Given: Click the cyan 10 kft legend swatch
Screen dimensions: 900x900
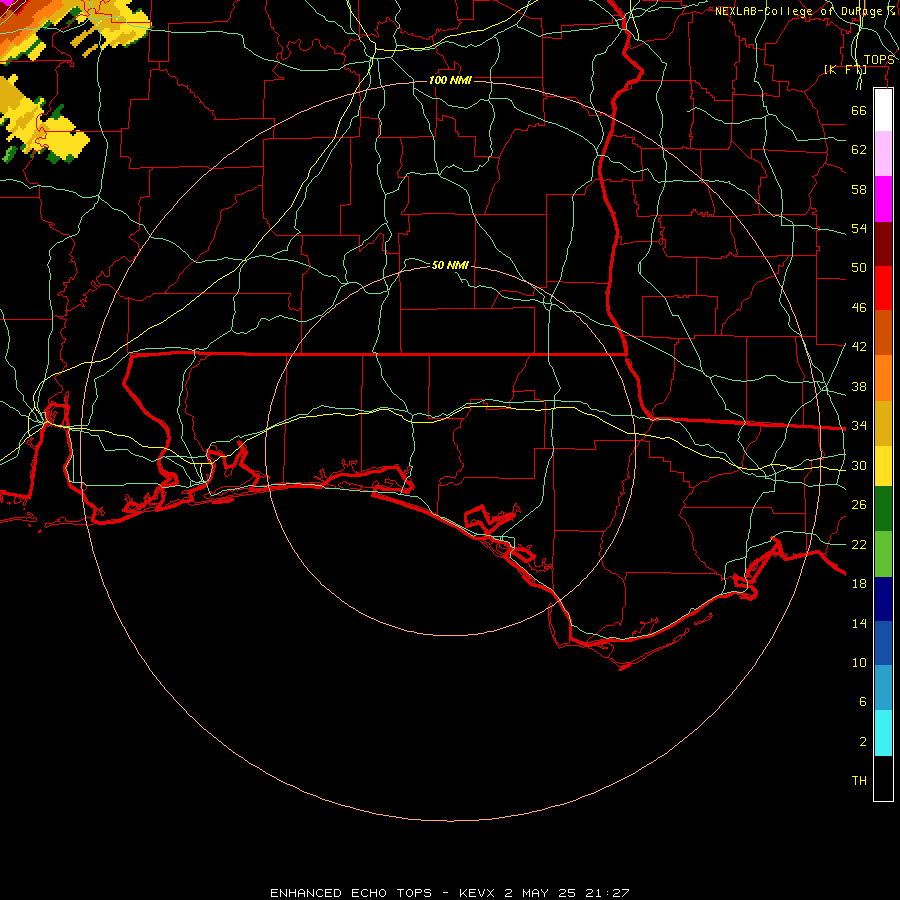Looking at the screenshot, I should coord(883,733).
